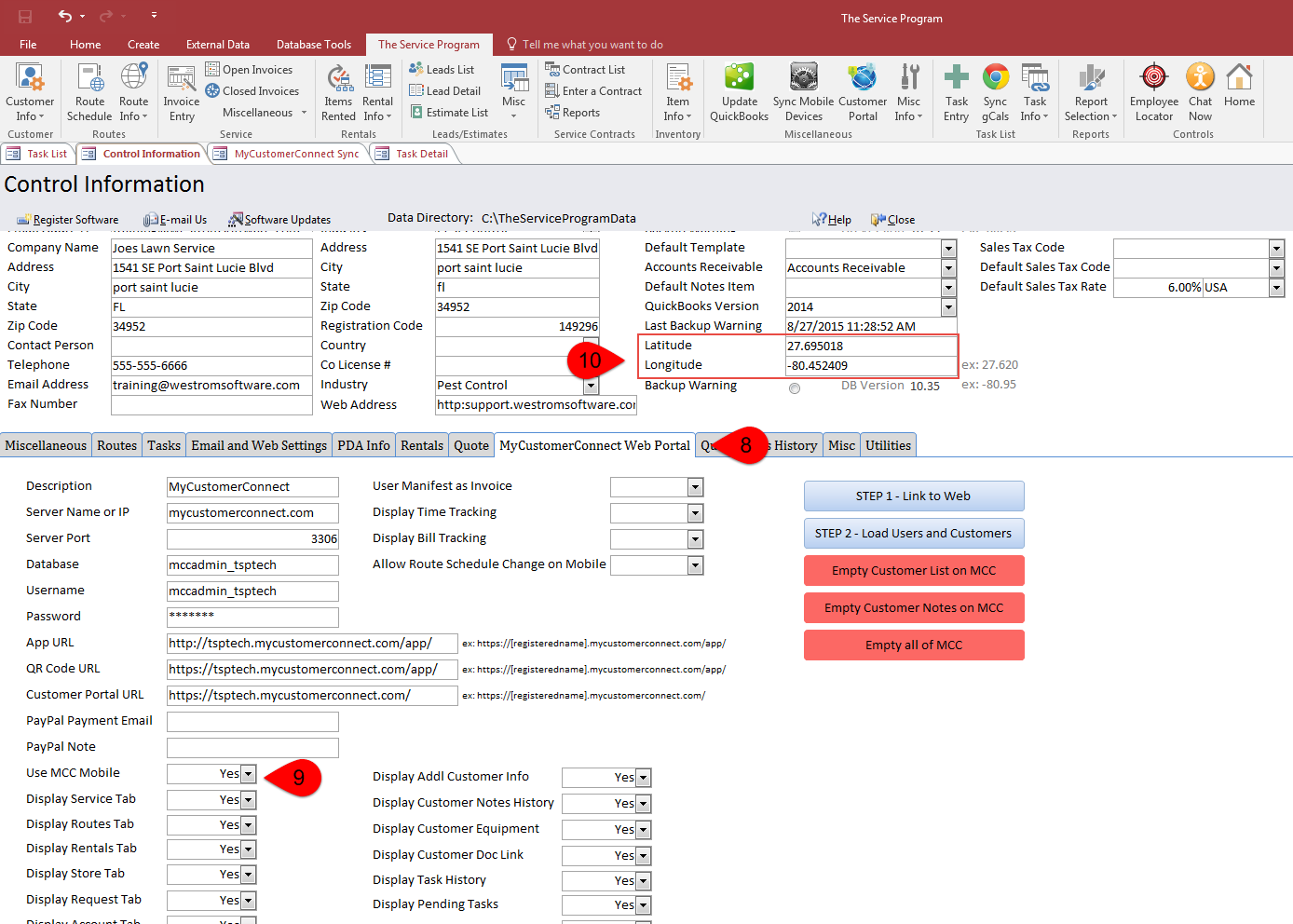This screenshot has width=1293, height=924.
Task: Click Register Software link
Action: click(67, 220)
